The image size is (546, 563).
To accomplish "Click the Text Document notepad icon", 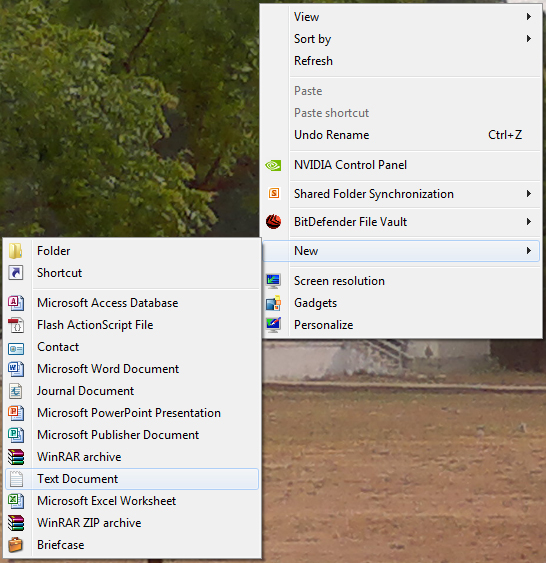I will tap(16, 479).
